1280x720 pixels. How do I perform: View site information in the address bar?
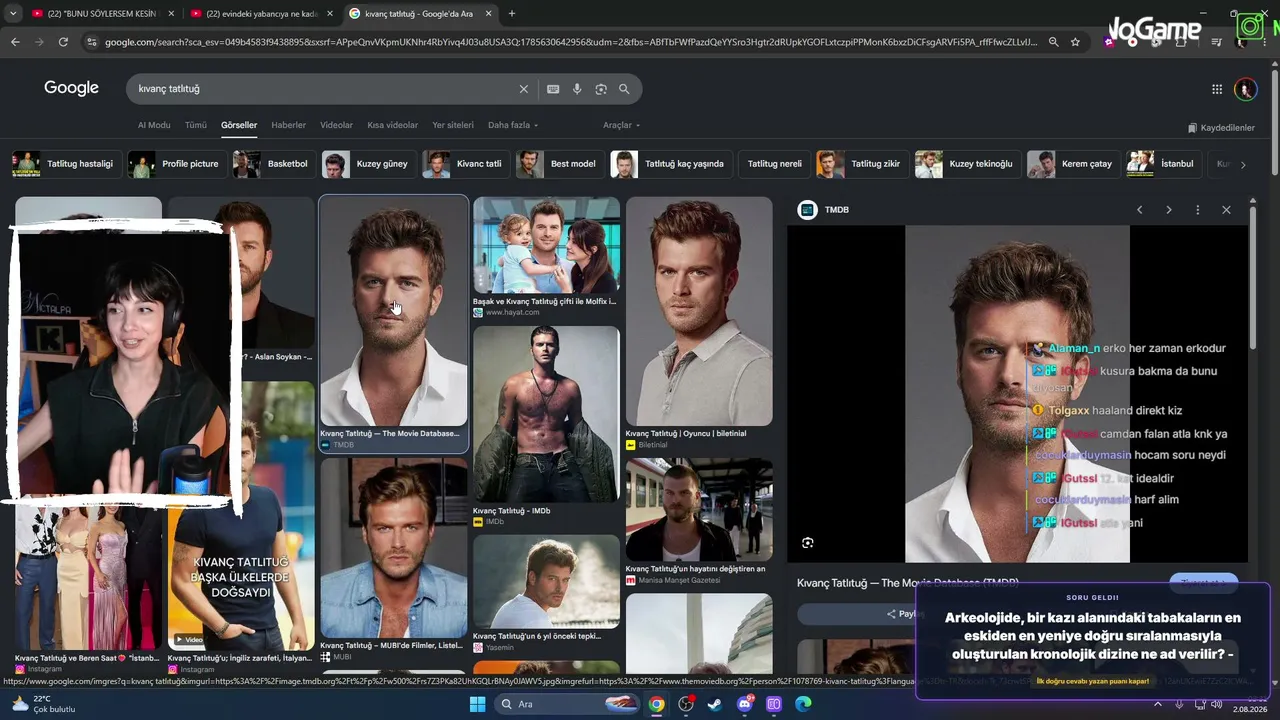[x=92, y=42]
